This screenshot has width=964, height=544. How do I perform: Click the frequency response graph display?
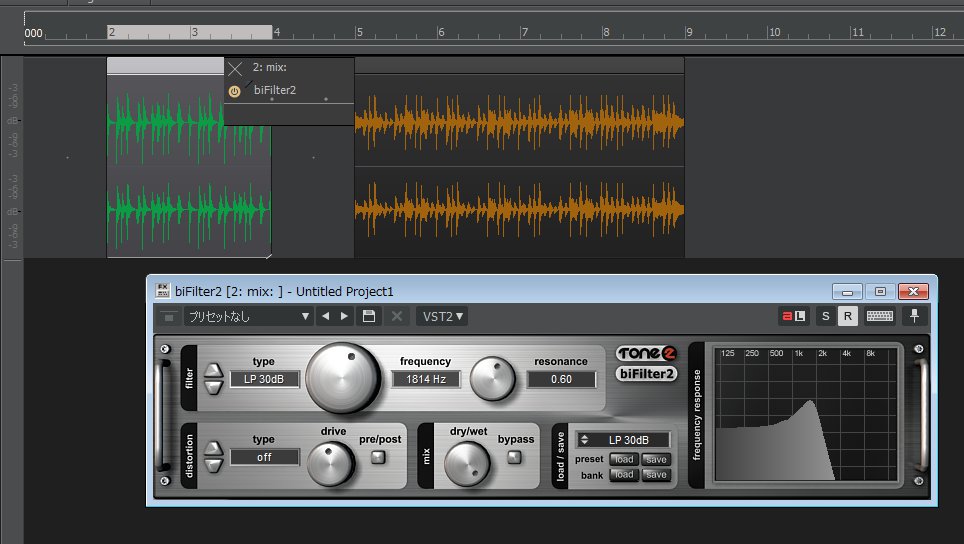[805, 414]
